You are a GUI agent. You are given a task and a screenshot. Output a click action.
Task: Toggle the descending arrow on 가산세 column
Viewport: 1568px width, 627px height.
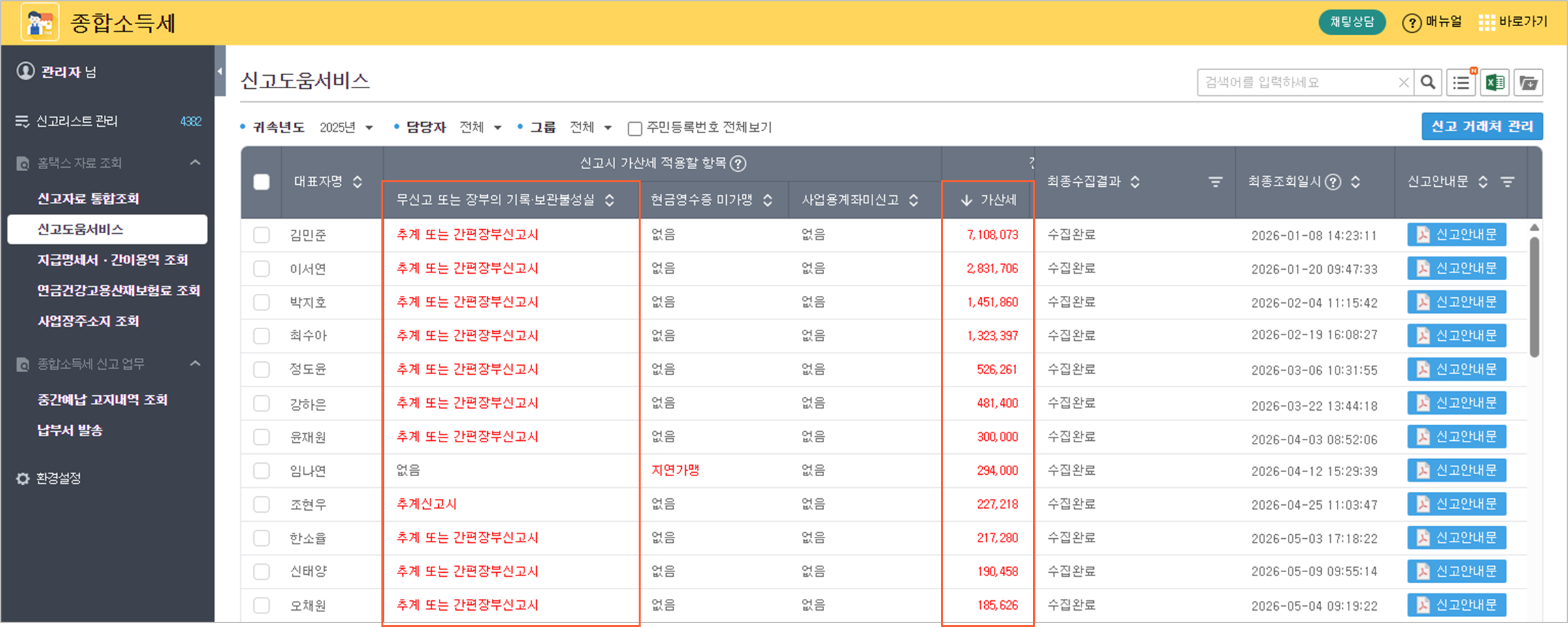(967, 200)
